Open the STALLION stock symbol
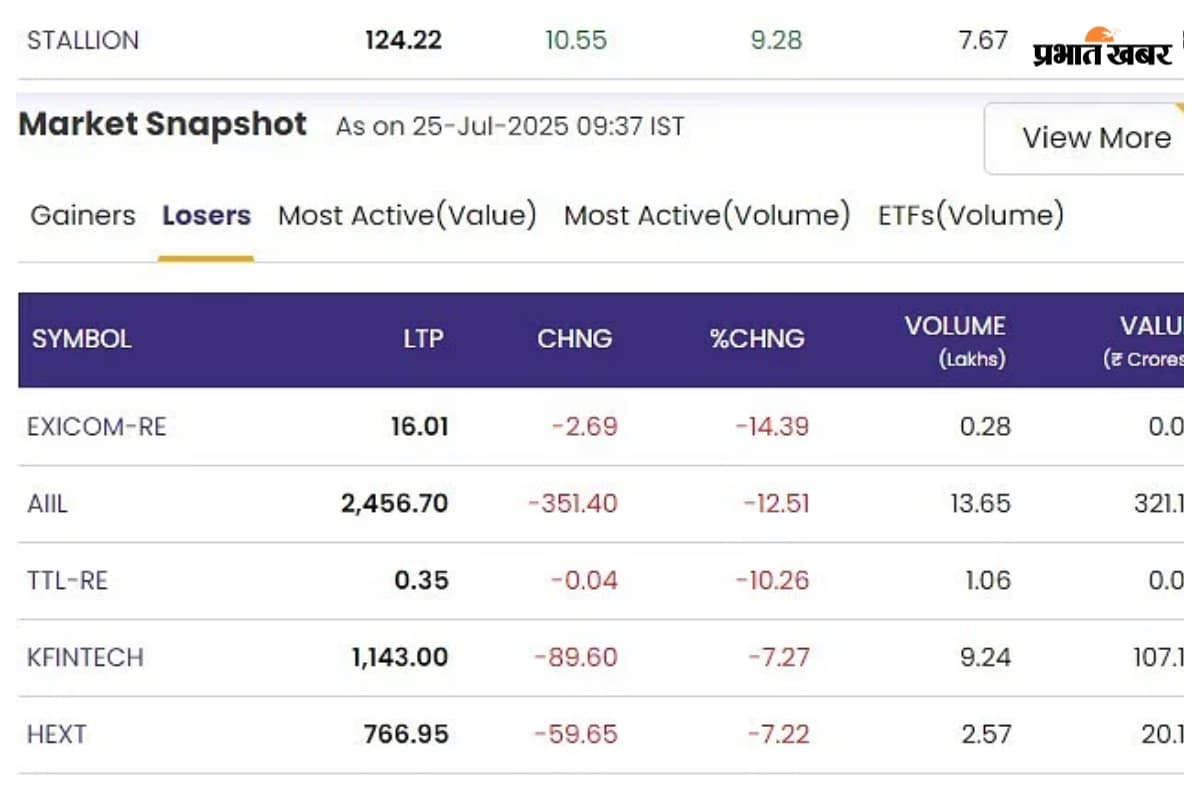Viewport: 1200px width, 803px height. (83, 41)
